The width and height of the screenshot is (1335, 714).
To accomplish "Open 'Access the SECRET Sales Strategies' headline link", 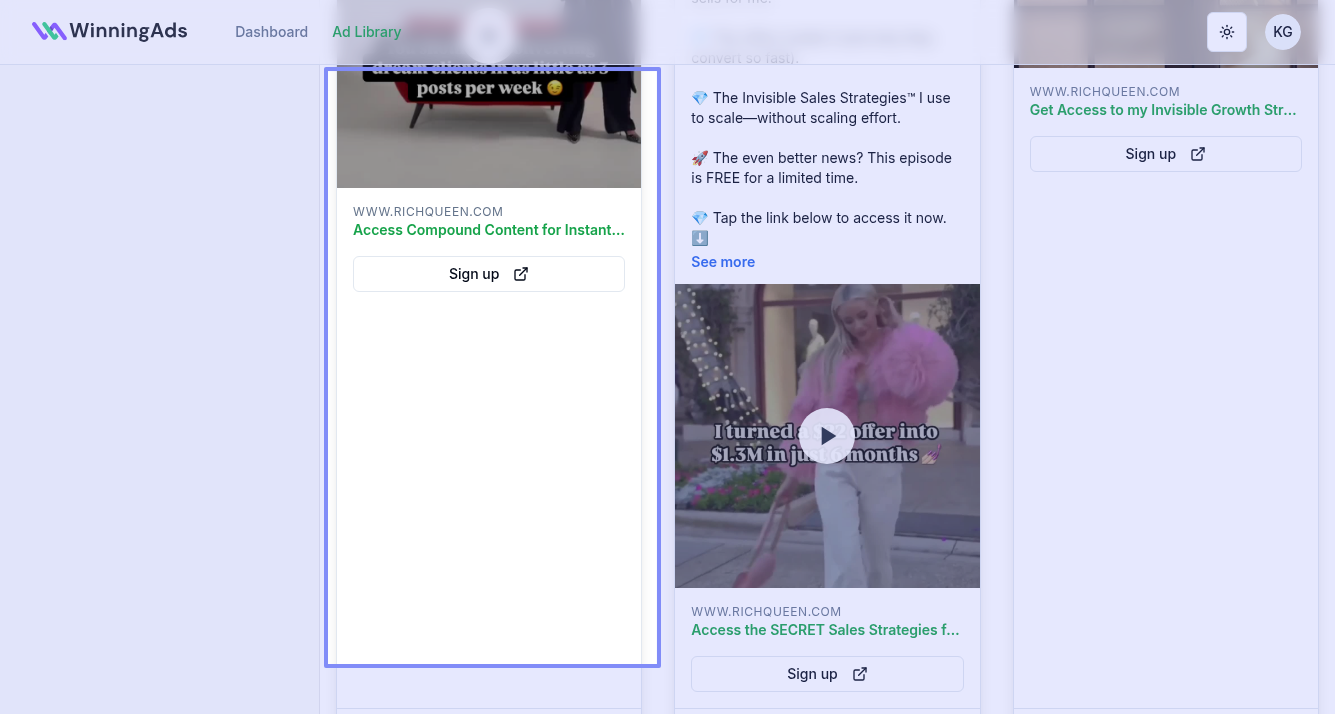I will [825, 630].
